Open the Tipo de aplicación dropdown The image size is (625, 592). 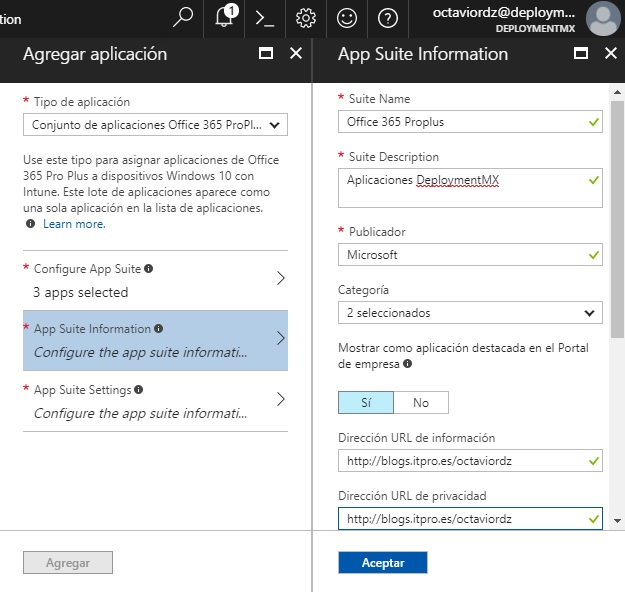pos(155,124)
